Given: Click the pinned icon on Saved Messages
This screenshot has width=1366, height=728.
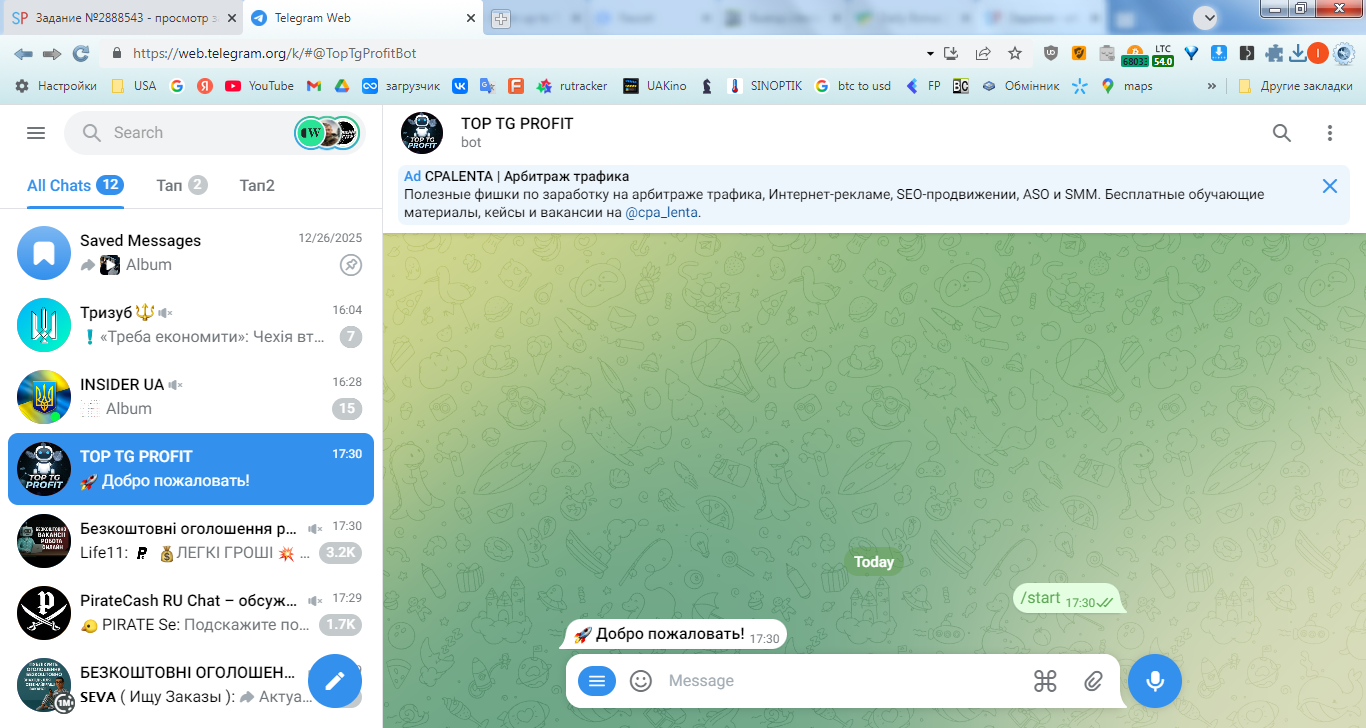Looking at the screenshot, I should (x=350, y=265).
